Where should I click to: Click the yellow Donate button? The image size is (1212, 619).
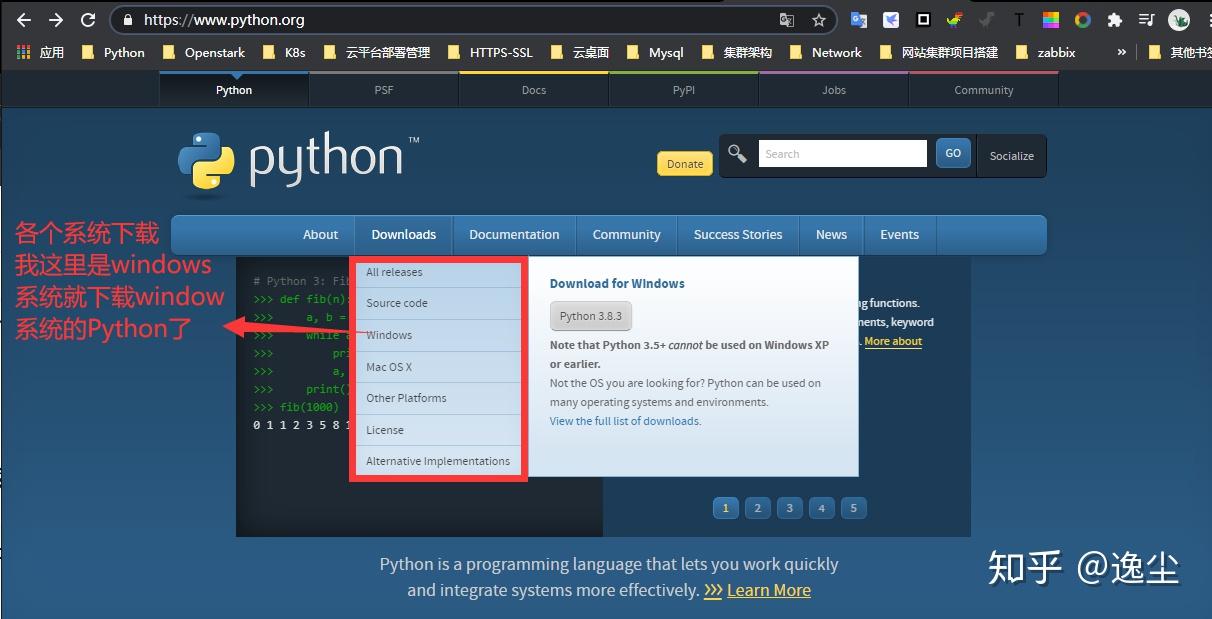(x=685, y=164)
